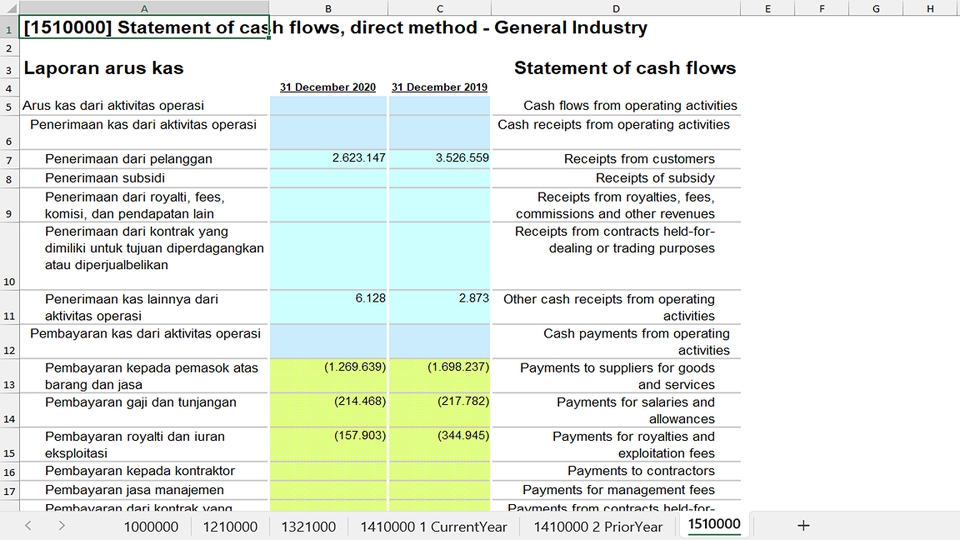Click '31 December 2019' column heading
Image resolution: width=960 pixels, height=540 pixels.
(x=440, y=87)
